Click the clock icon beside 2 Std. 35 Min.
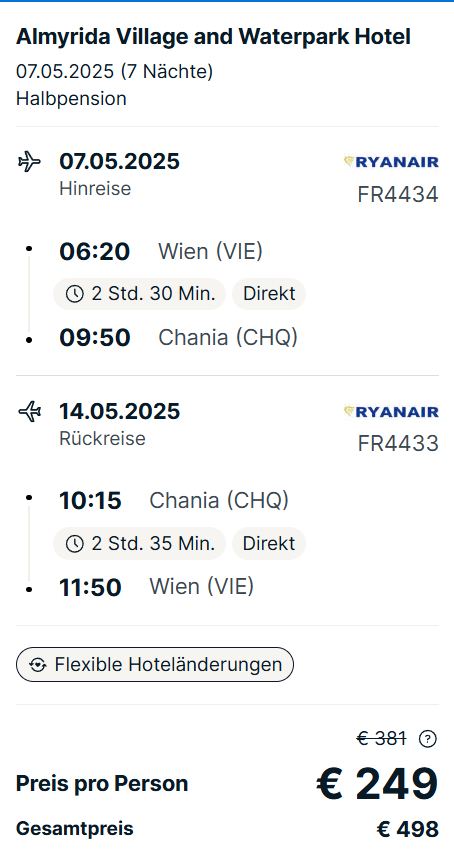This screenshot has width=454, height=852. pos(74,543)
